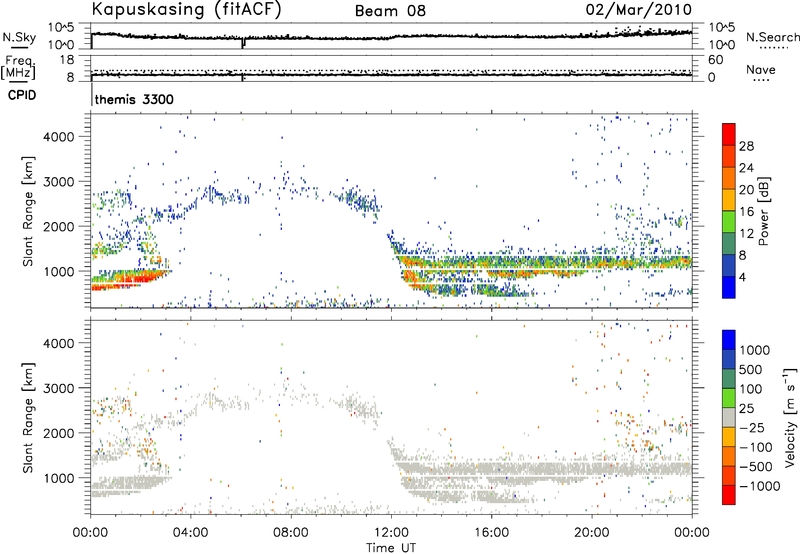Click '1000' on the velocity panel range axis
Viewport: 800px width, 554px height.
coord(59,478)
